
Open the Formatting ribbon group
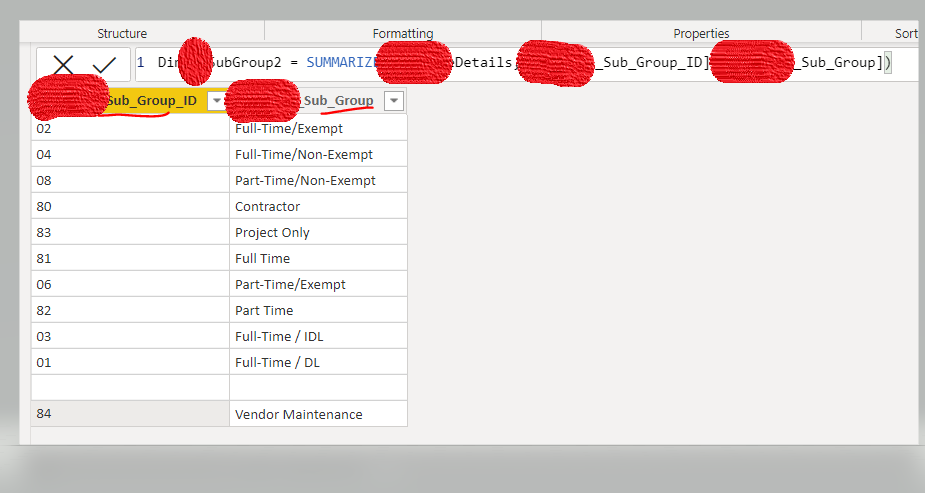(x=403, y=34)
